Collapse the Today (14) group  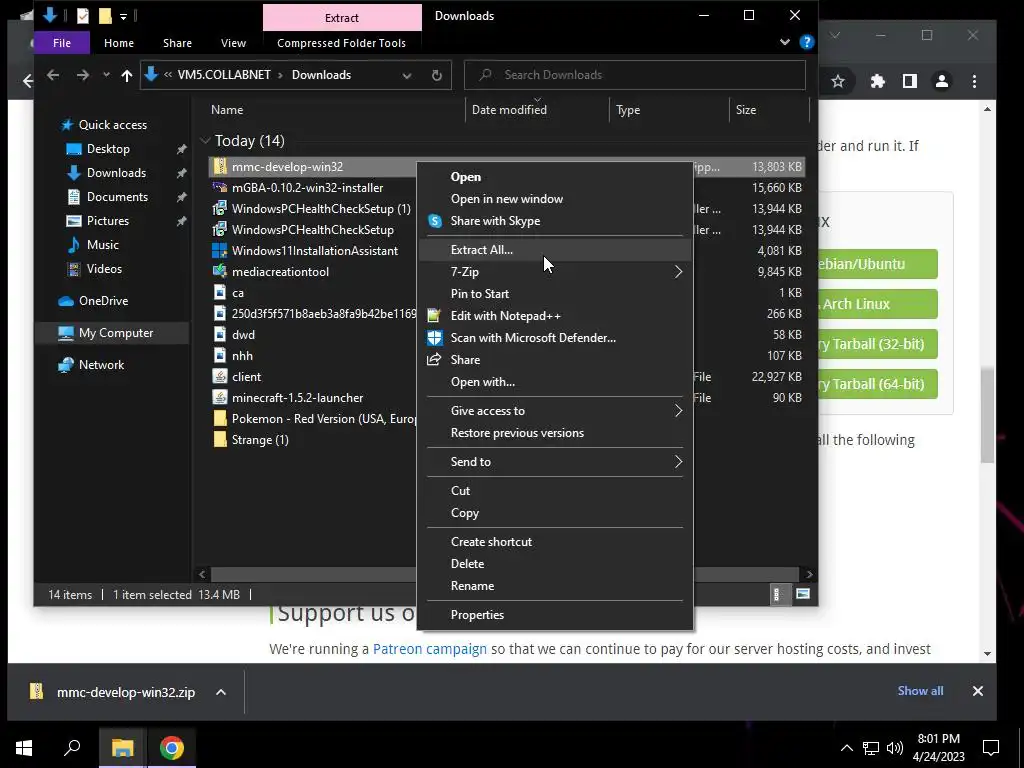tap(205, 140)
